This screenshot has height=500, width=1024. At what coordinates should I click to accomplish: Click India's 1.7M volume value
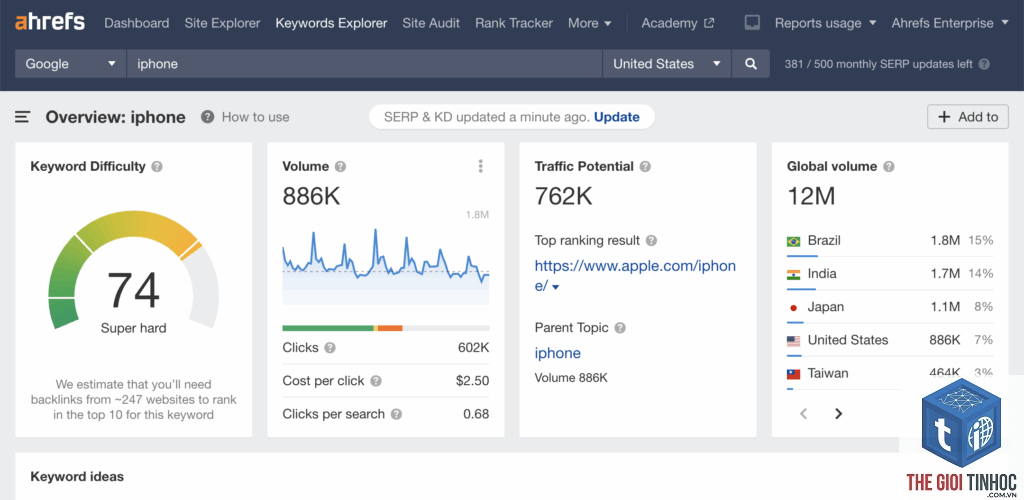pyautogui.click(x=945, y=274)
